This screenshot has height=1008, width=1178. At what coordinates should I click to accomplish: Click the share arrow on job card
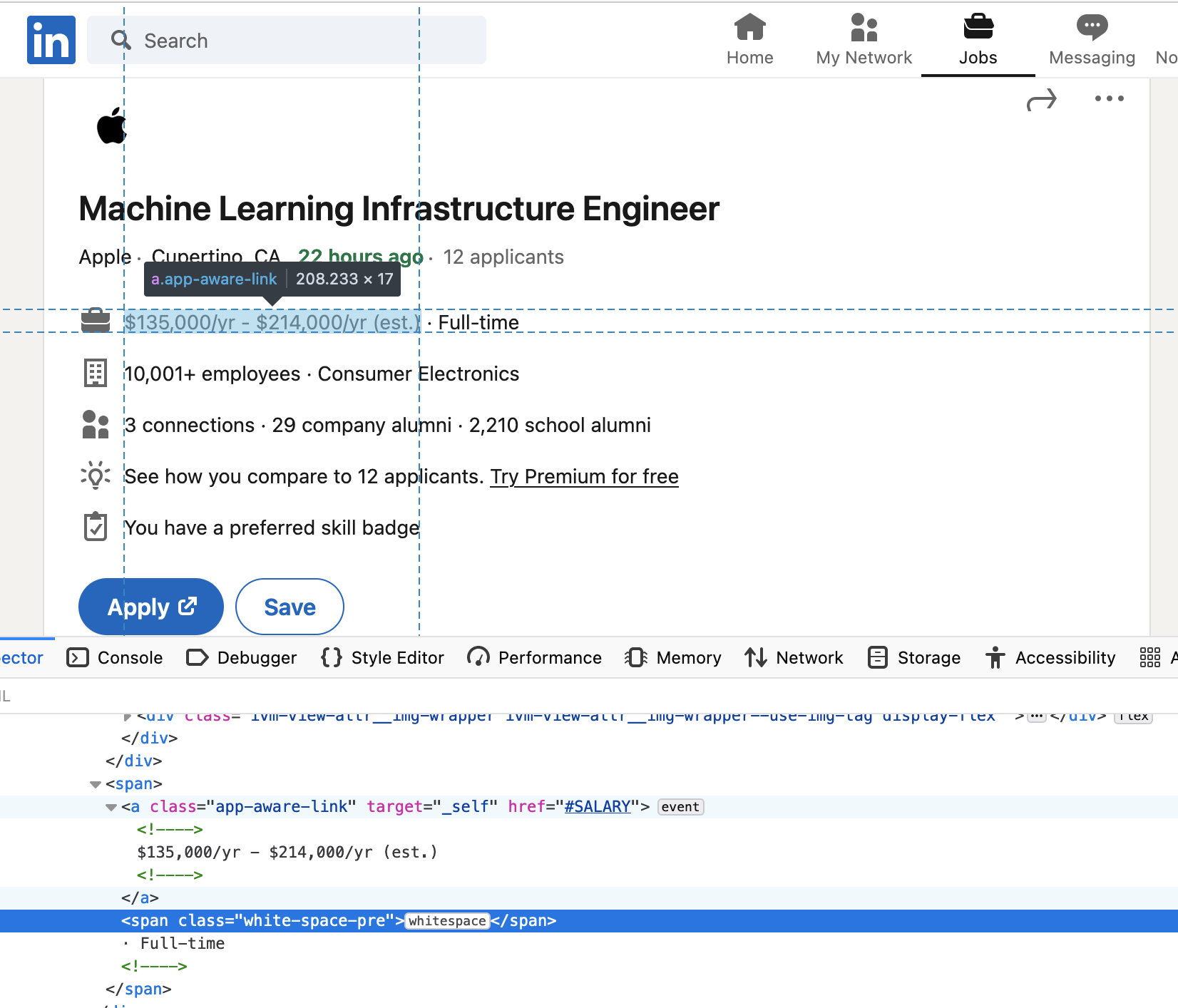point(1042,101)
